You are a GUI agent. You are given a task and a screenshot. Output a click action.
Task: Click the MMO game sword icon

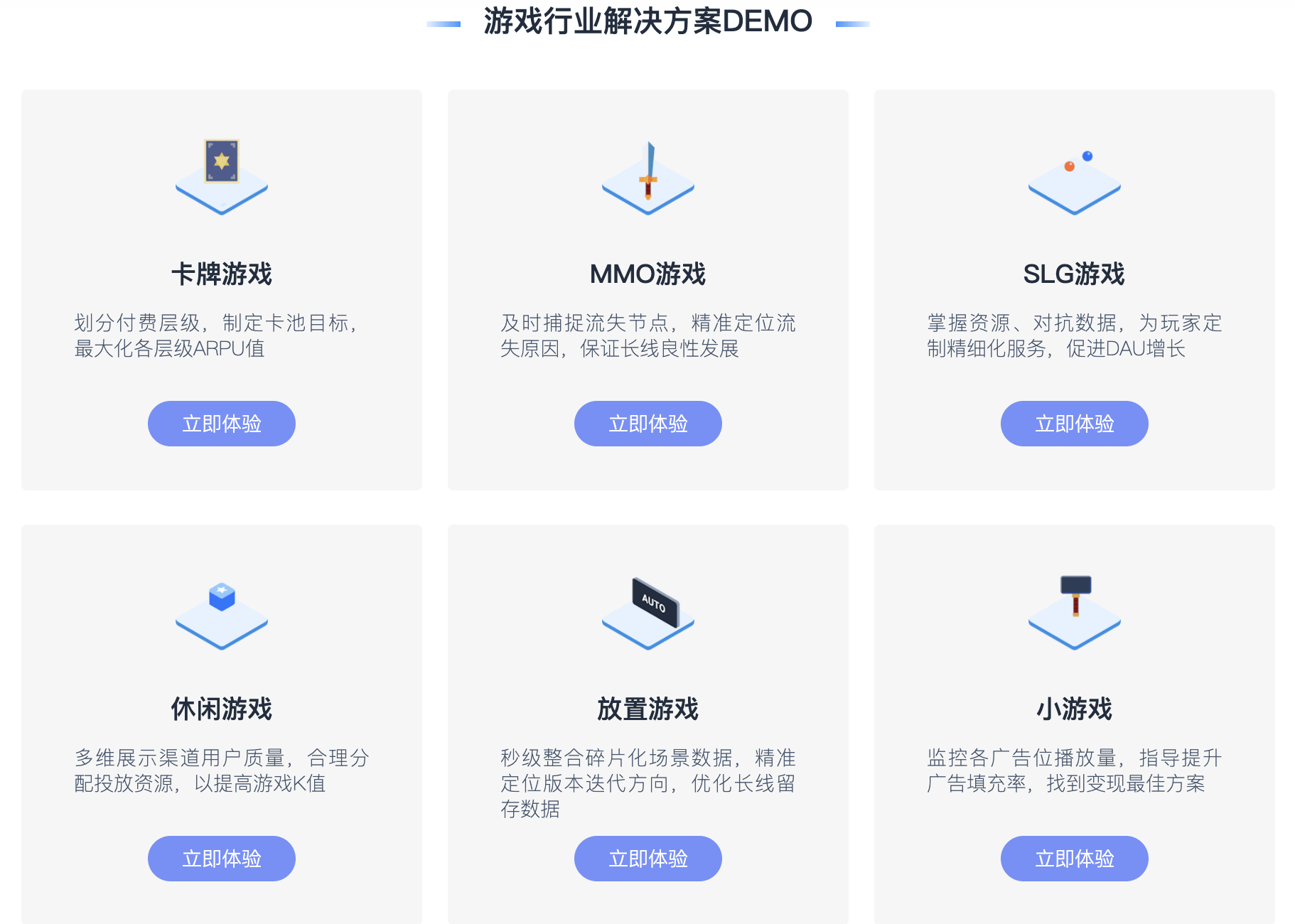tap(648, 178)
